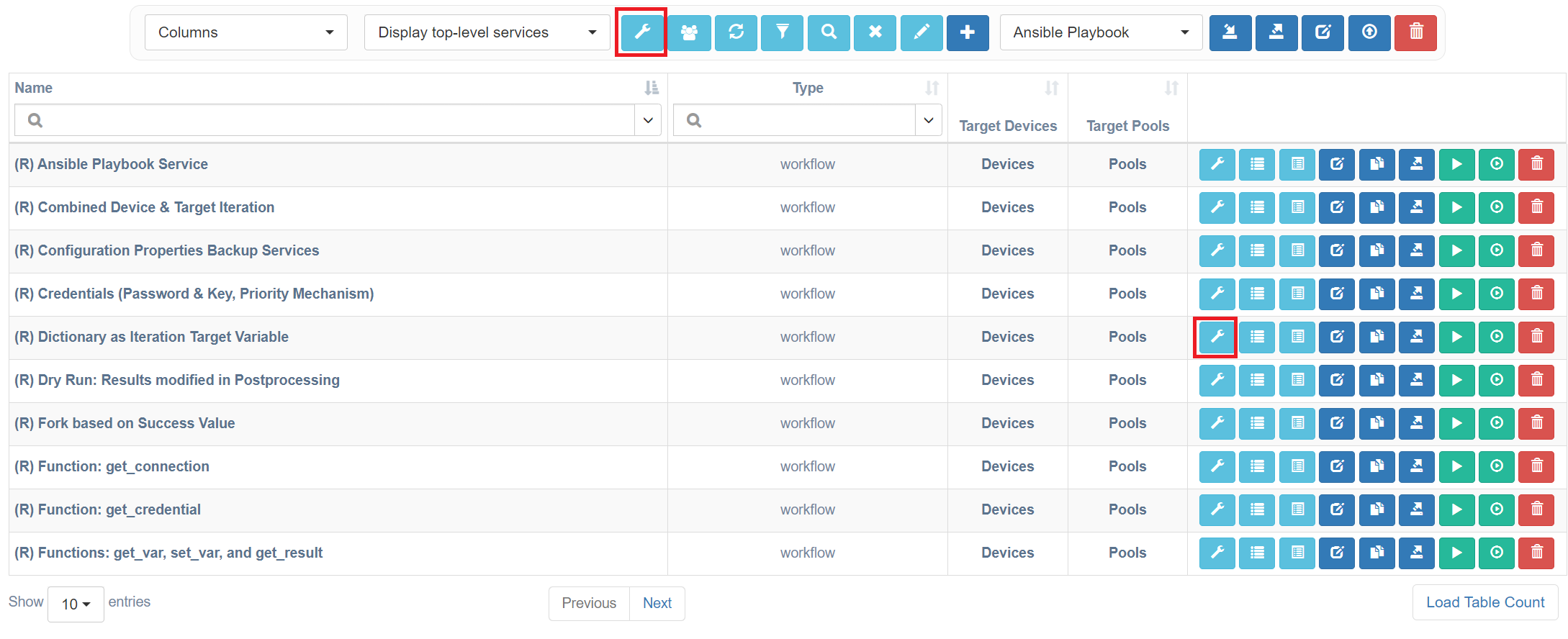Sort by Target Pools column
The height and width of the screenshot is (639, 1568).
pos(1172,88)
